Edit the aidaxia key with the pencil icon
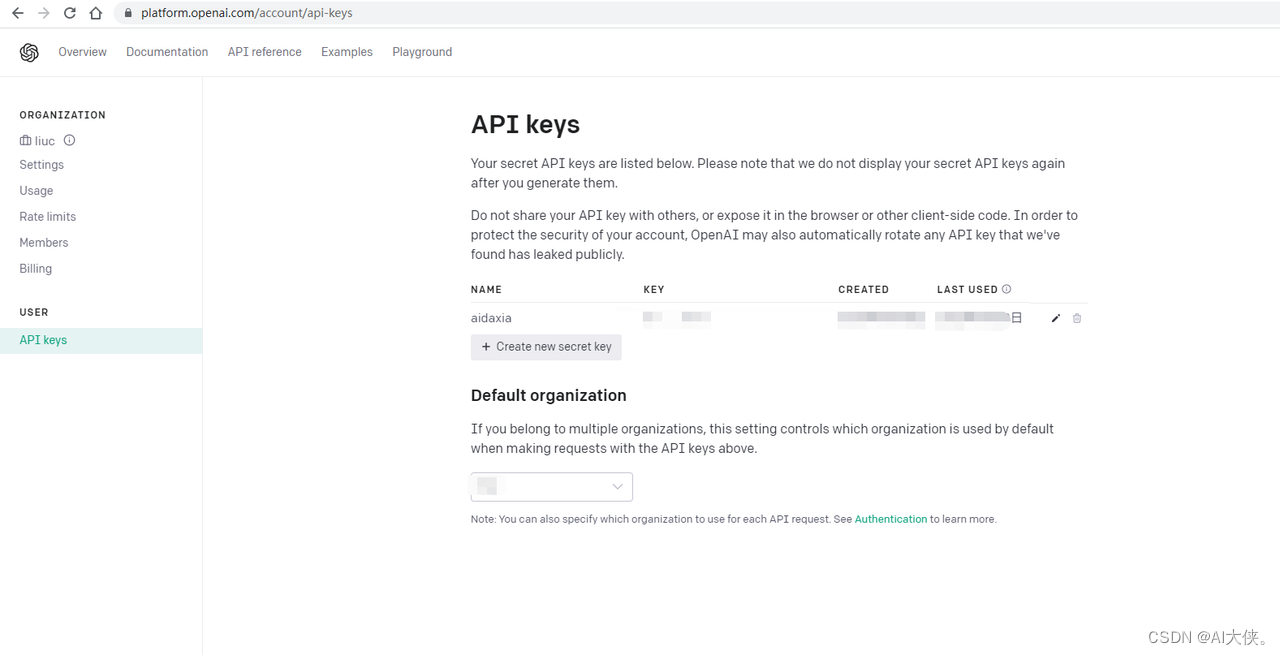Image resolution: width=1280 pixels, height=655 pixels. [1056, 318]
